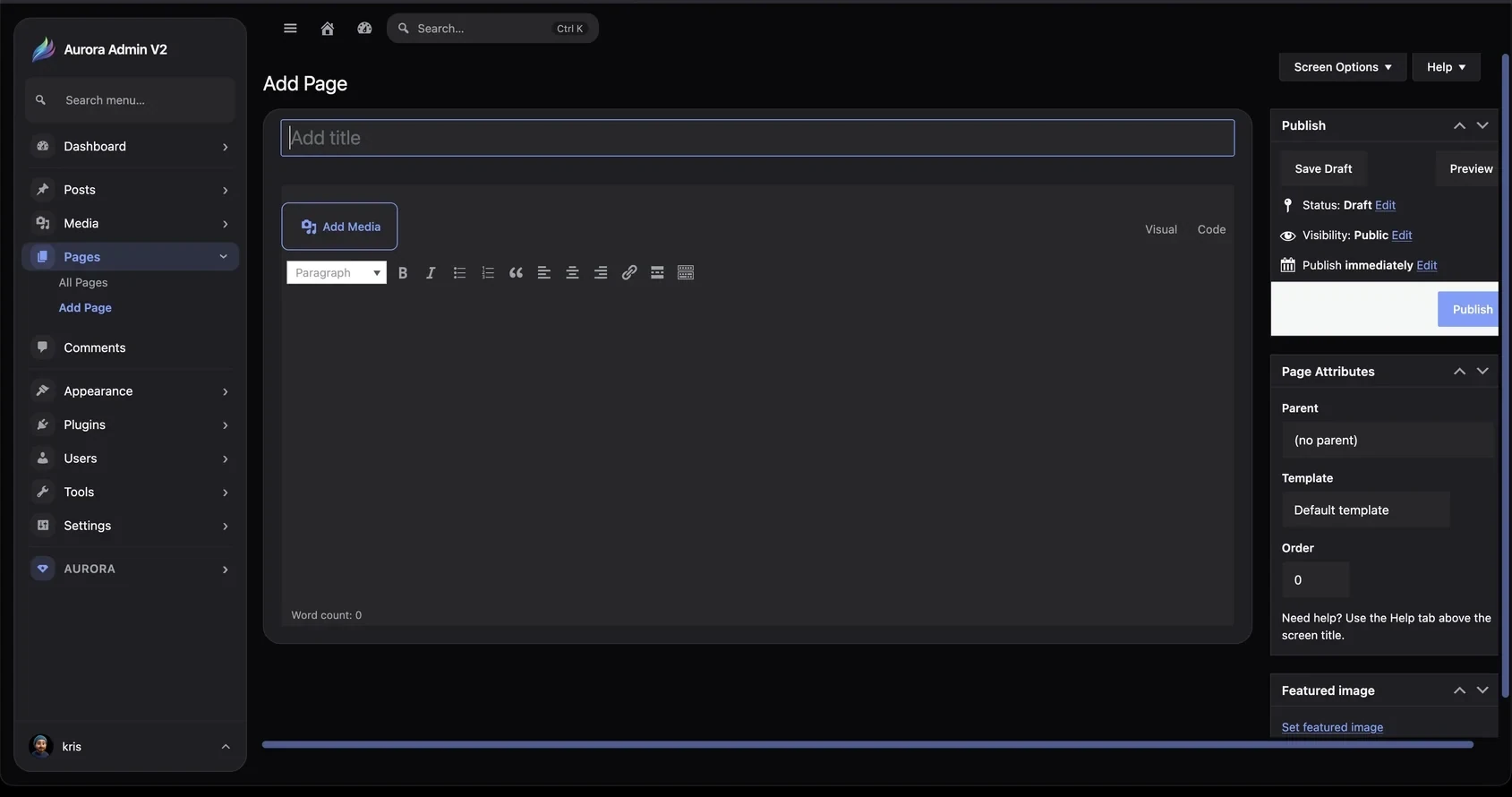The width and height of the screenshot is (1512, 797).
Task: Open the Posts menu item
Action: click(131, 190)
